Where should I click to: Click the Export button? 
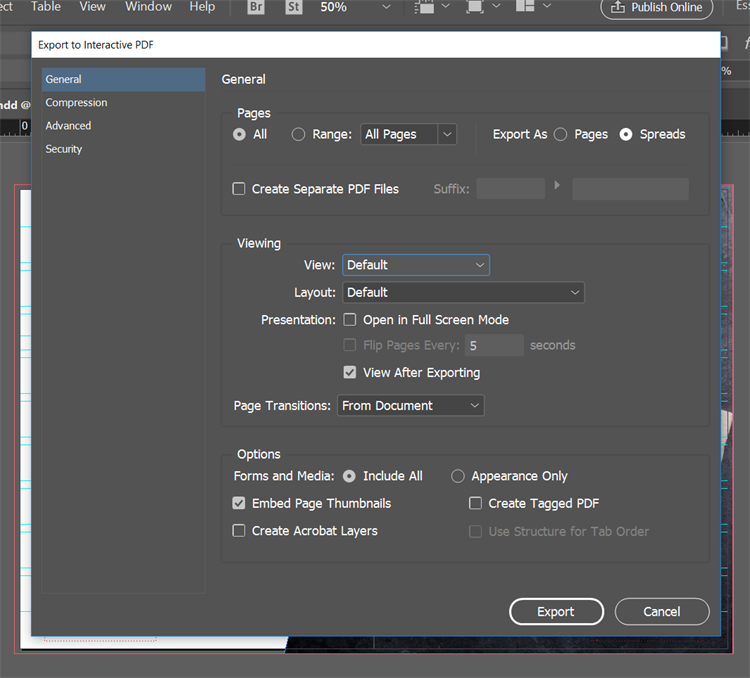point(556,611)
